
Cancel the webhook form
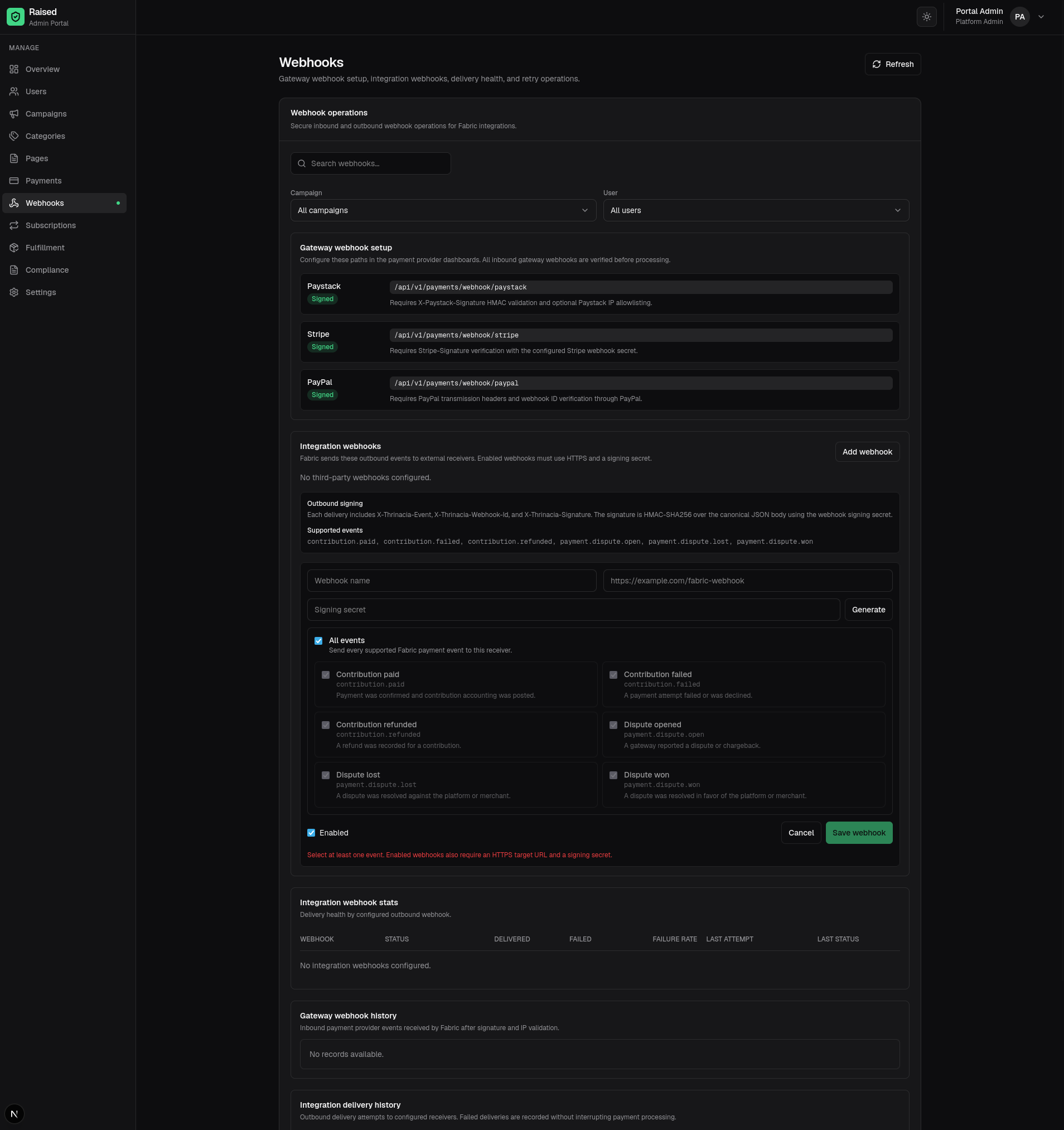pyautogui.click(x=801, y=833)
